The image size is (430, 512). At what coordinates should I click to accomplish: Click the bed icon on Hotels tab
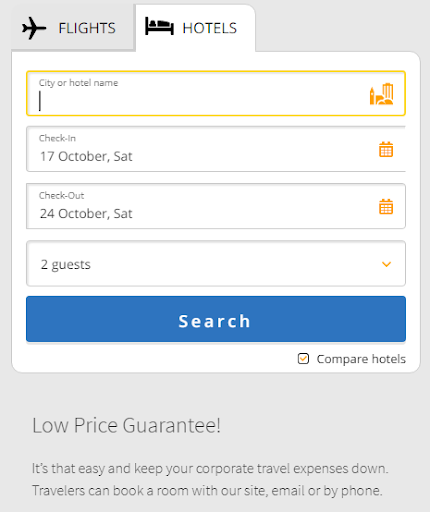coord(159,26)
